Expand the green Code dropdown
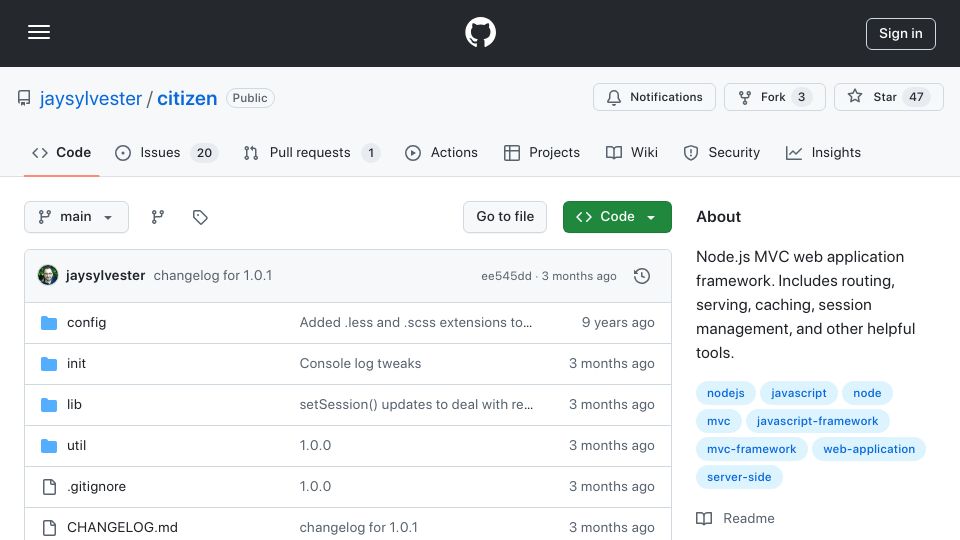This screenshot has width=960, height=540. (x=617, y=217)
